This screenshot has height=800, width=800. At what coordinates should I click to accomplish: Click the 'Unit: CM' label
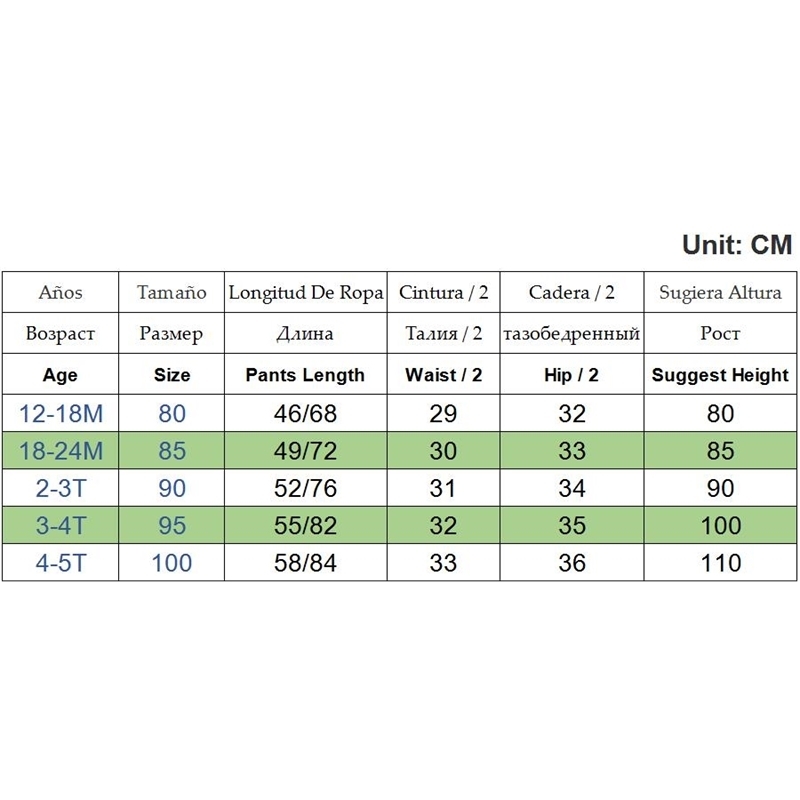tap(736, 245)
